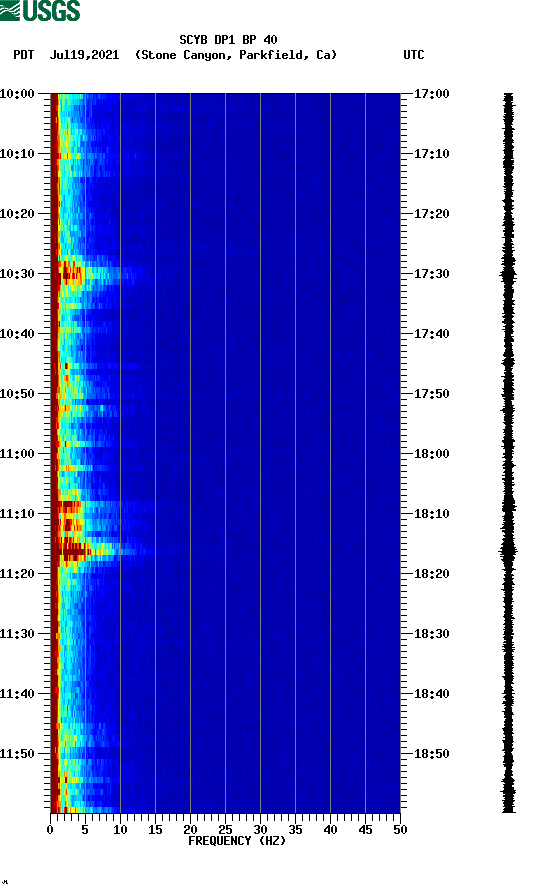Click the 10:50 PDT time label
The image size is (552, 893).
(x=17, y=394)
